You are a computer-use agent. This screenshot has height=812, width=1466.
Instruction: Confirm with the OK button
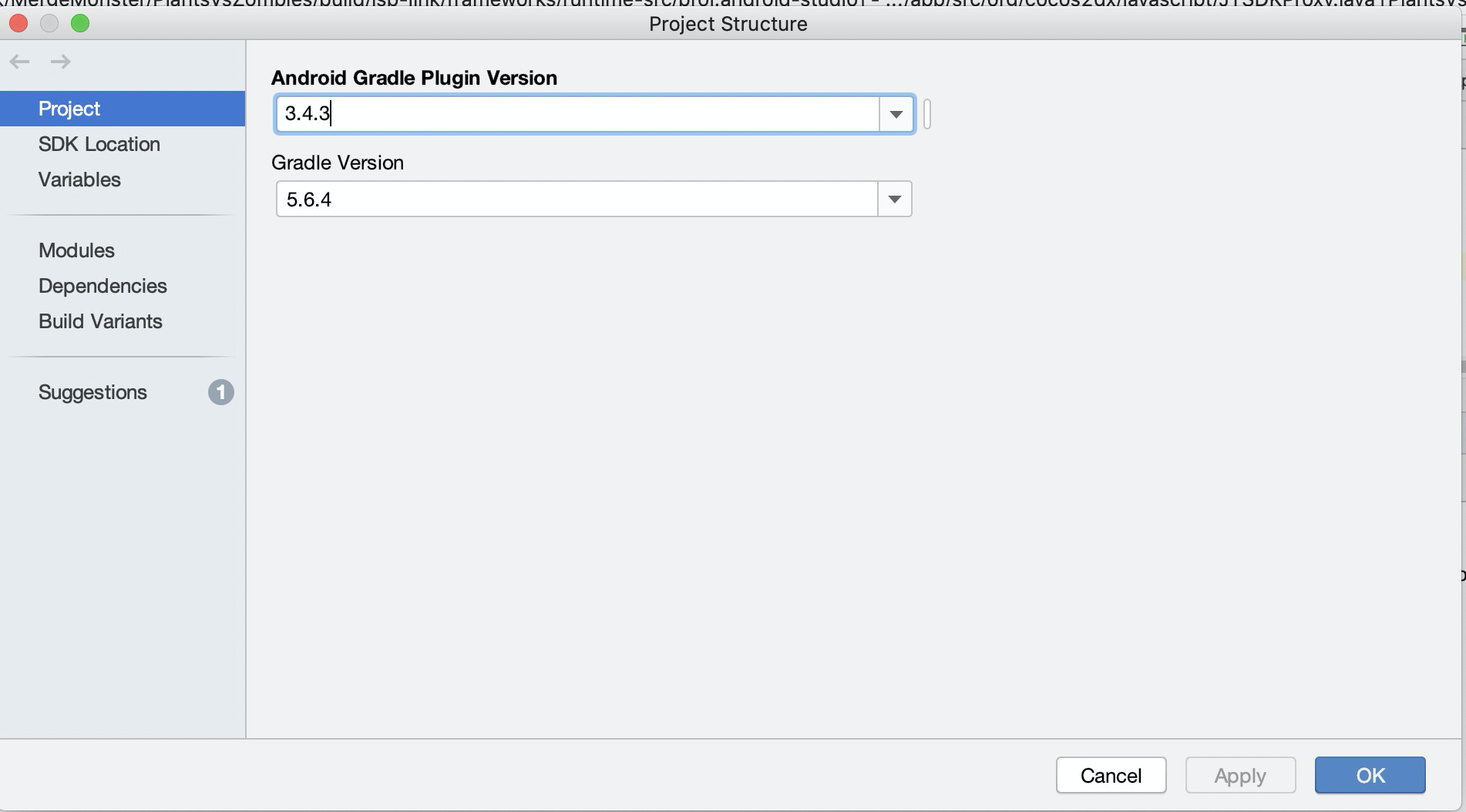click(x=1370, y=775)
